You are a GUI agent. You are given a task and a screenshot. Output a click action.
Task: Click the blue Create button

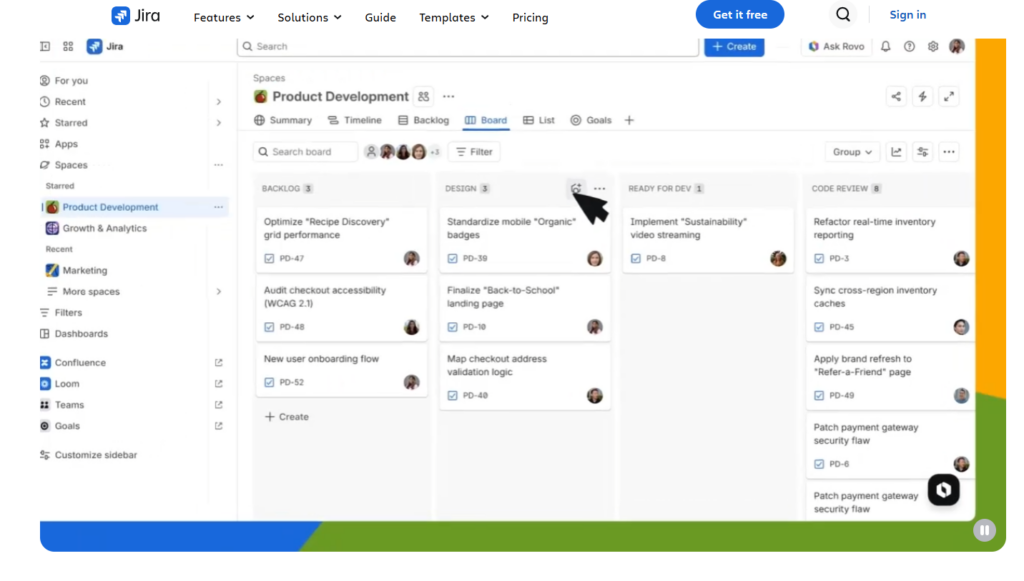734,46
